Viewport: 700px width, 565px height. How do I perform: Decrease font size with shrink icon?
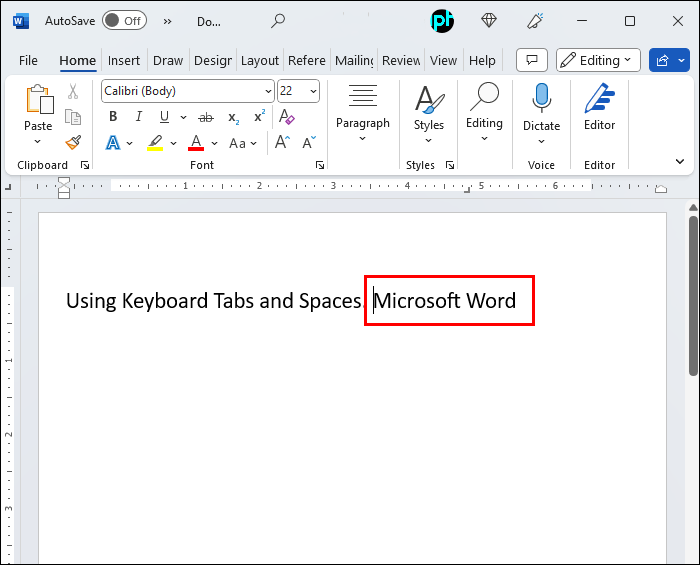pos(309,143)
